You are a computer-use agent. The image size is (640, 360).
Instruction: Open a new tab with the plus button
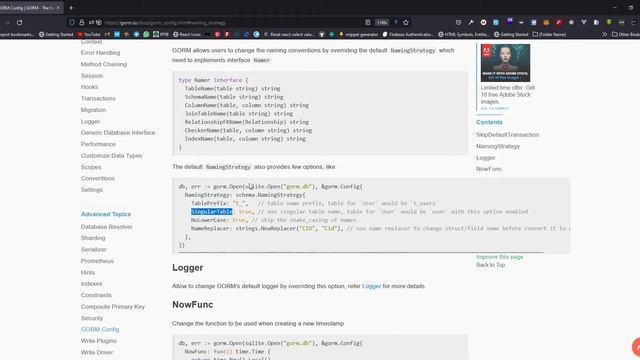tap(71, 8)
